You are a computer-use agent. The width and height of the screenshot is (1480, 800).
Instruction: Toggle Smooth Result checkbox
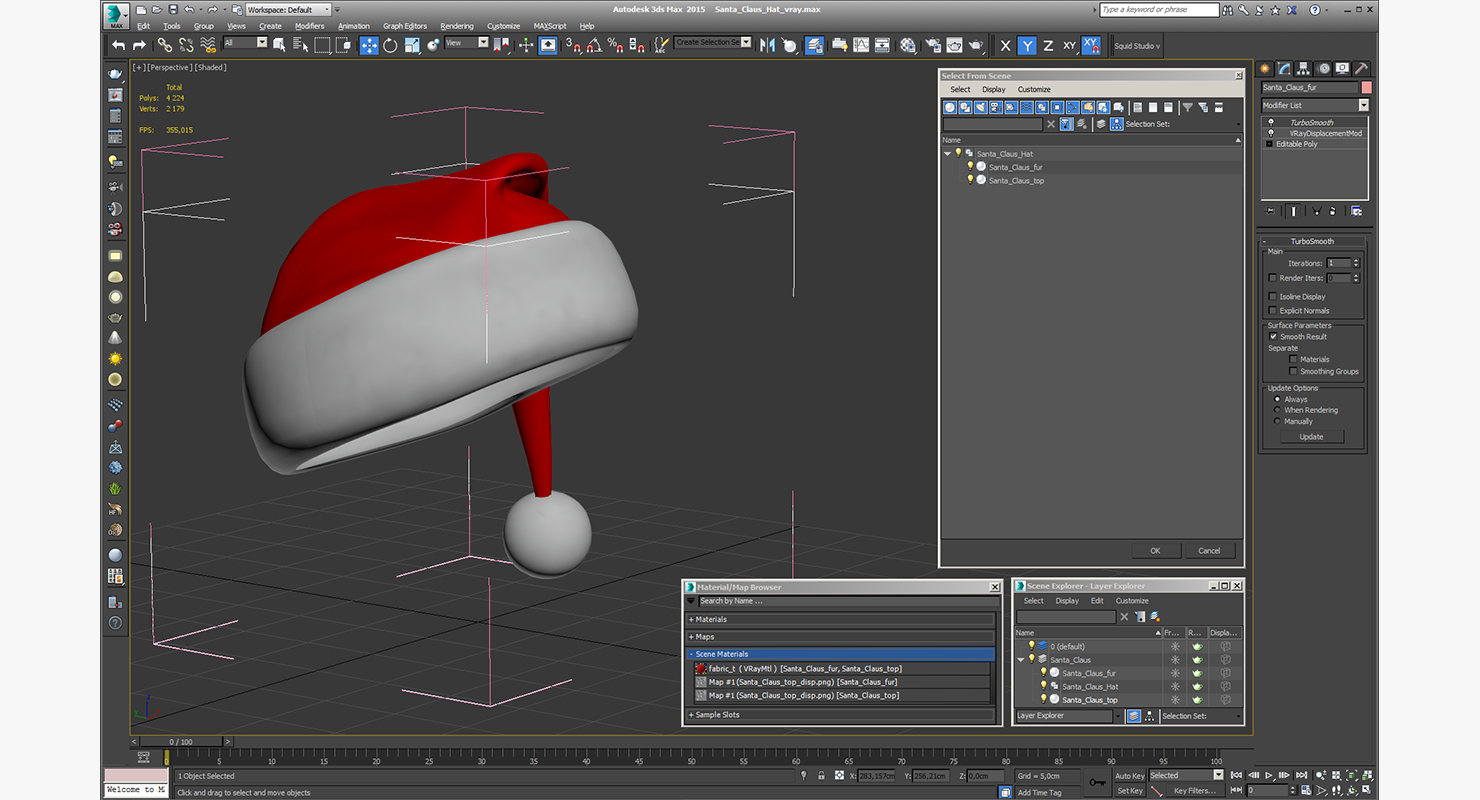[x=1273, y=336]
